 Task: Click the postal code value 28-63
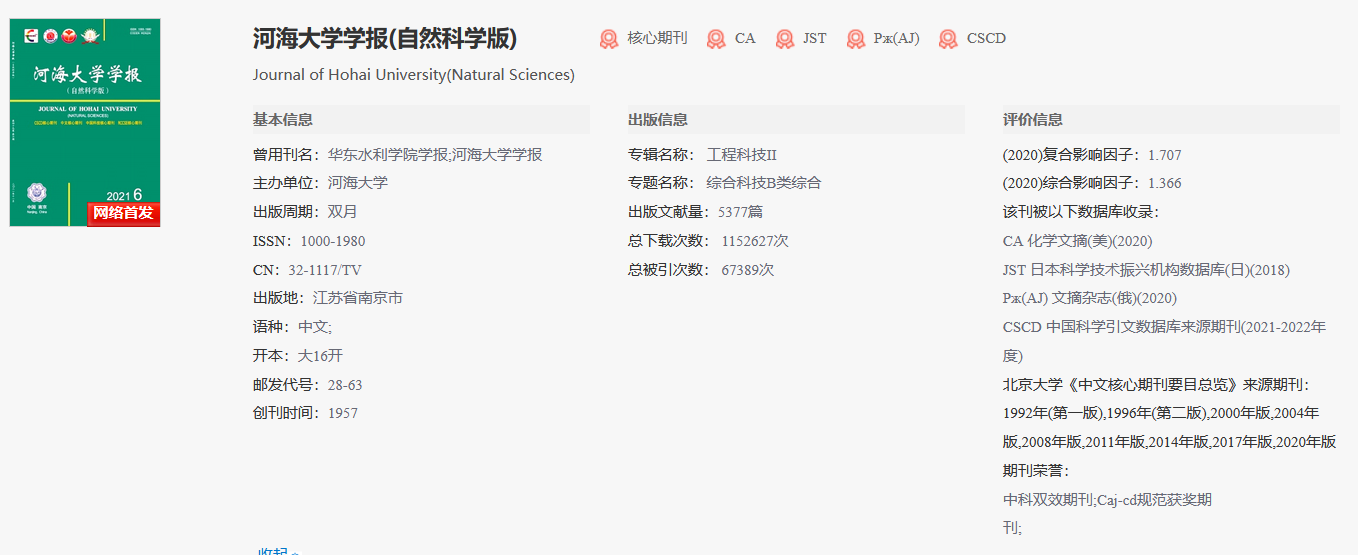(x=345, y=385)
